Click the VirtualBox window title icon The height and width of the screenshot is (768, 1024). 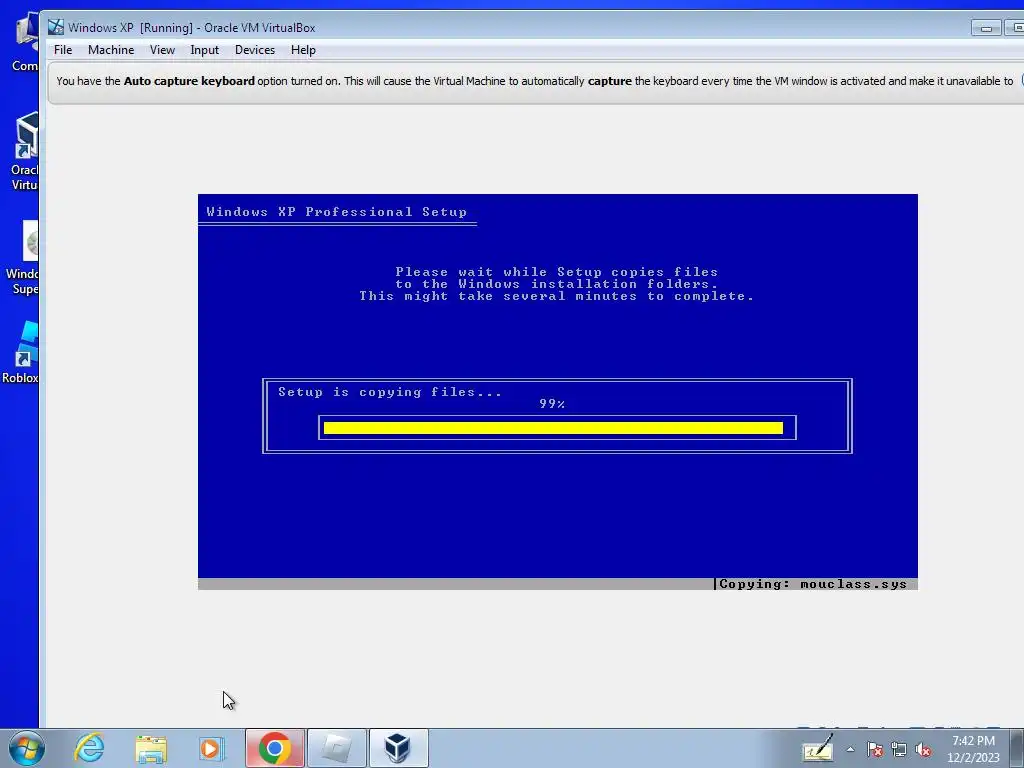(56, 27)
